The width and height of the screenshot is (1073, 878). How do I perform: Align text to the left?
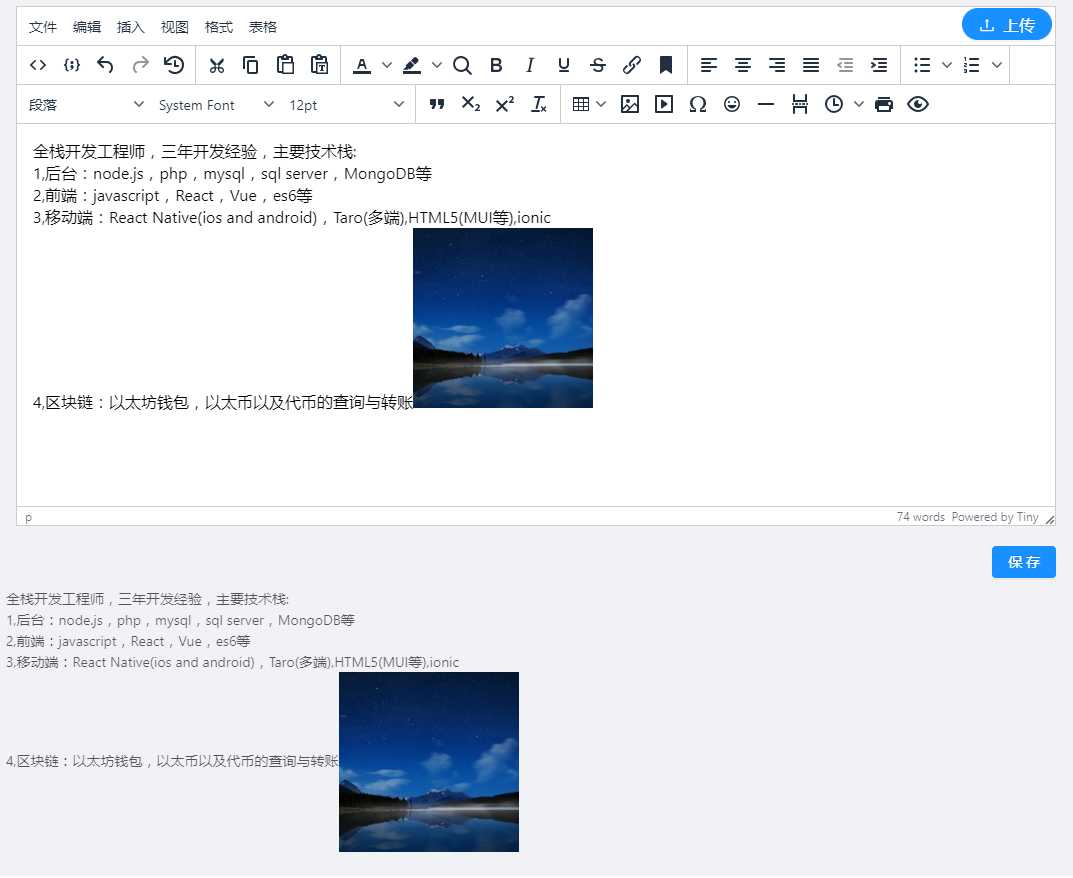coord(709,65)
